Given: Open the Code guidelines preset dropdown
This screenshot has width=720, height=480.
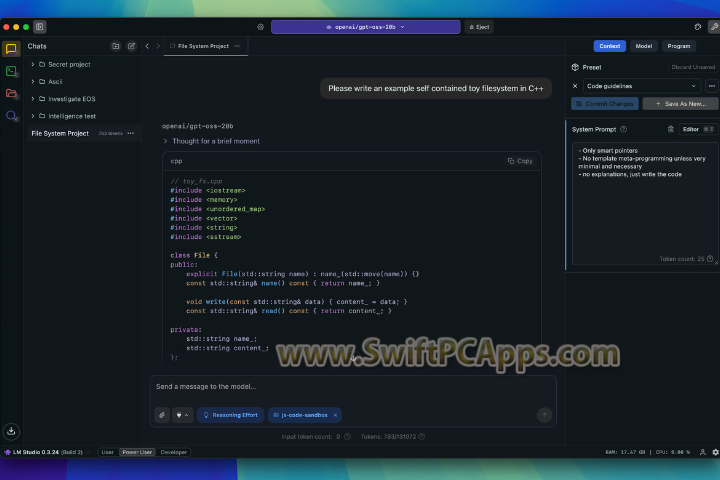Looking at the screenshot, I should pyautogui.click(x=641, y=86).
